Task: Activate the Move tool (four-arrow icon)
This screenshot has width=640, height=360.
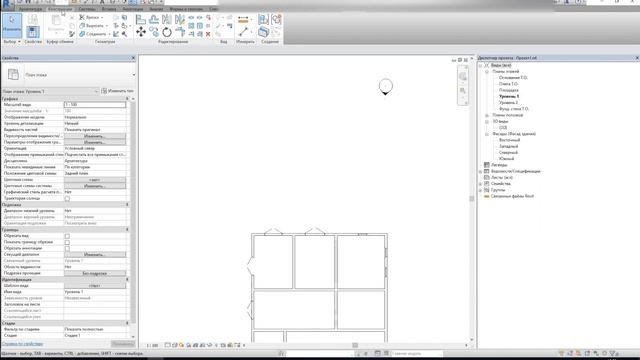Action: coord(141,32)
